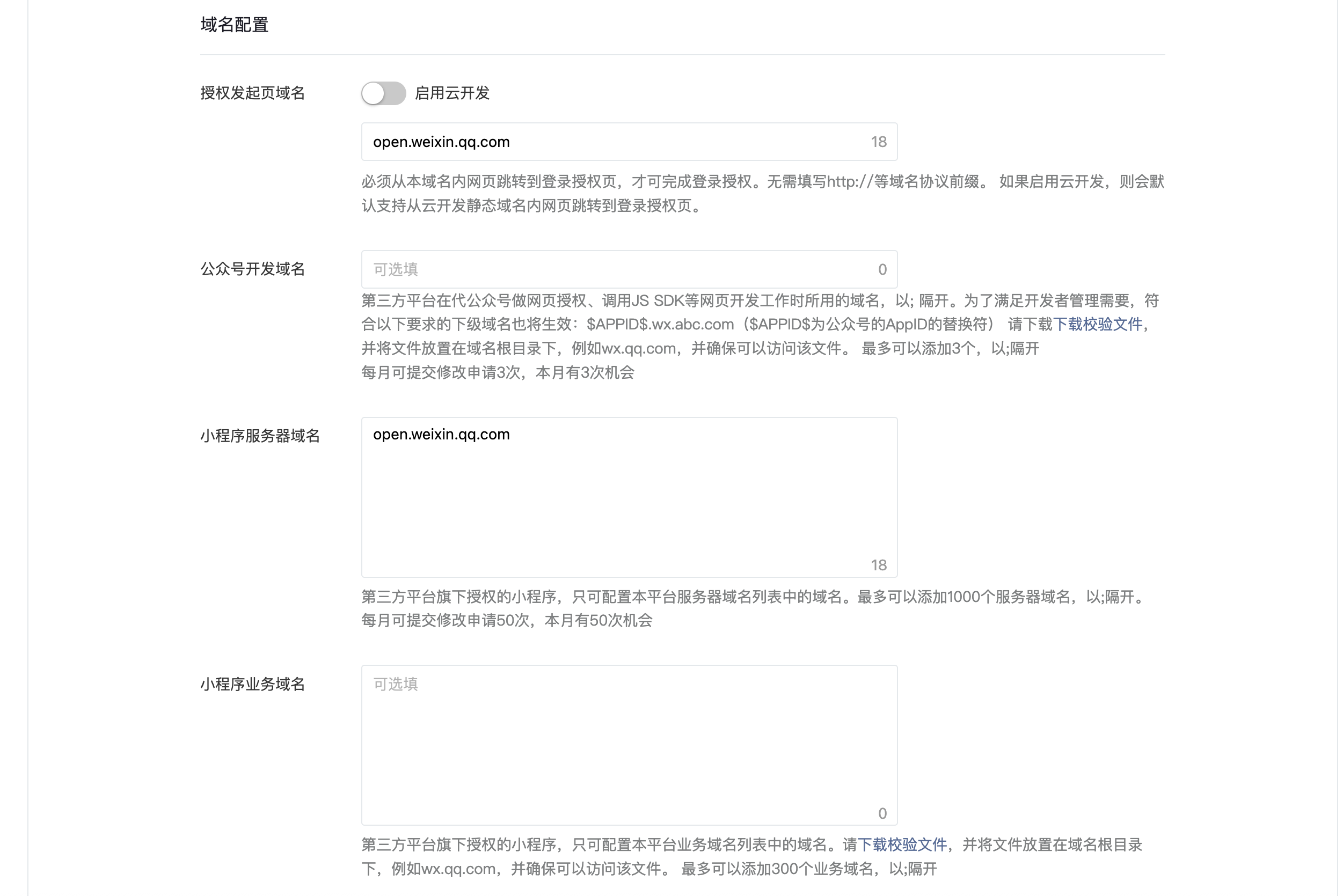1343x896 pixels.
Task: Click the 每月可提交修改申请50次 hint text
Action: click(506, 621)
